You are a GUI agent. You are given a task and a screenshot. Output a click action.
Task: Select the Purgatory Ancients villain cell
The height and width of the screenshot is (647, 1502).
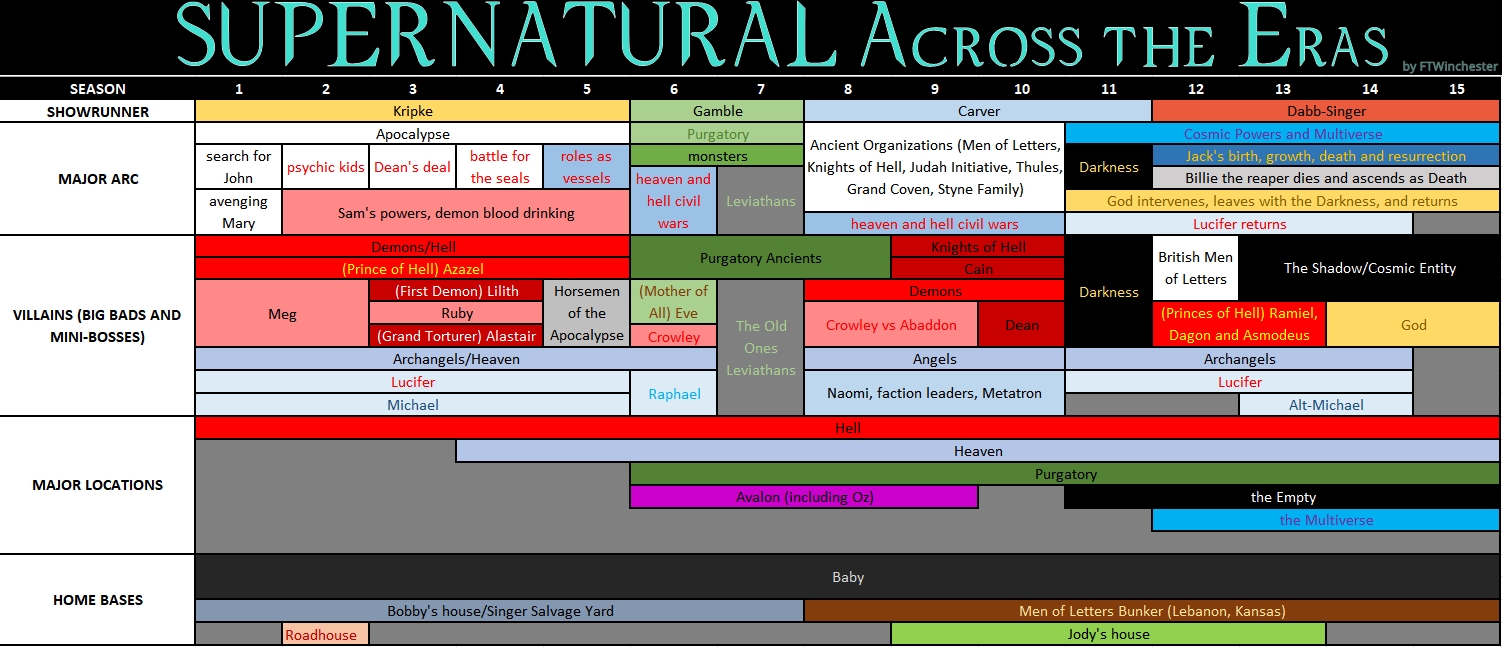point(760,258)
